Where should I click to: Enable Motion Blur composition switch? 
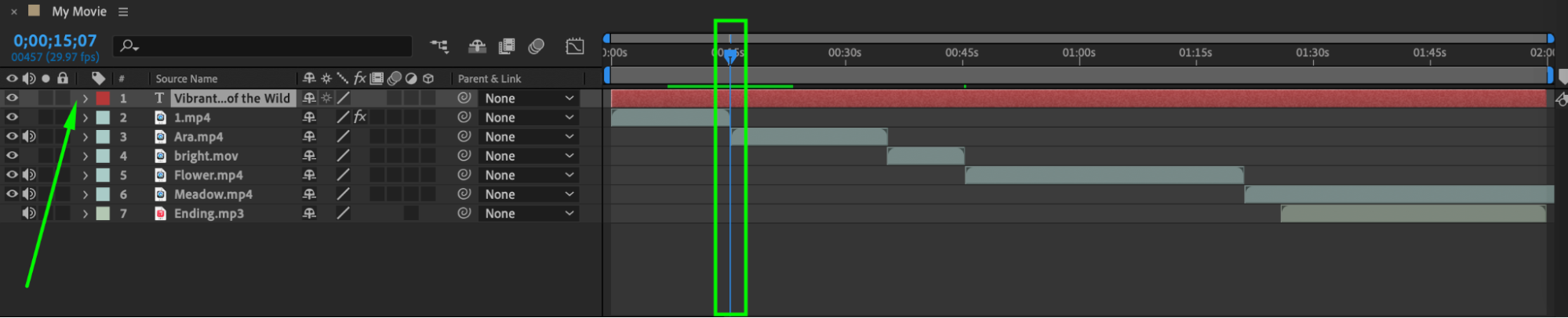(537, 46)
